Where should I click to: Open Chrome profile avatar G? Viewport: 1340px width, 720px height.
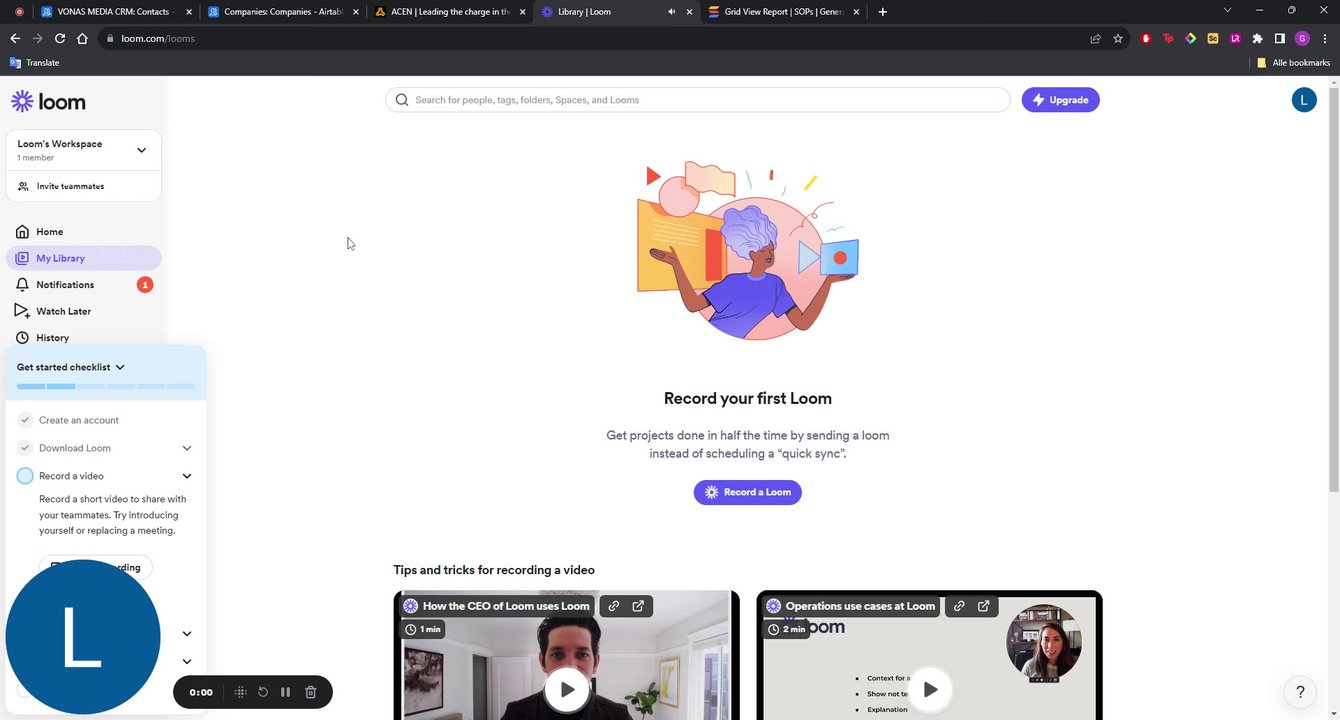click(1302, 38)
